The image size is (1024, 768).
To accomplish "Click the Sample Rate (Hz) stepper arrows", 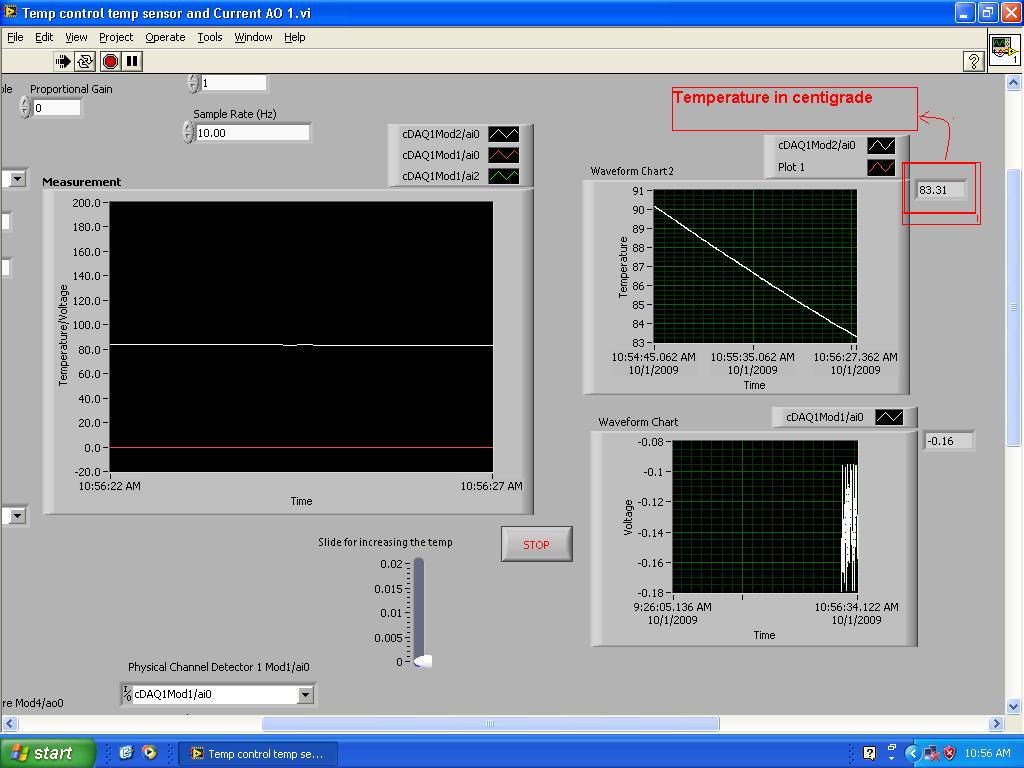I will [189, 132].
